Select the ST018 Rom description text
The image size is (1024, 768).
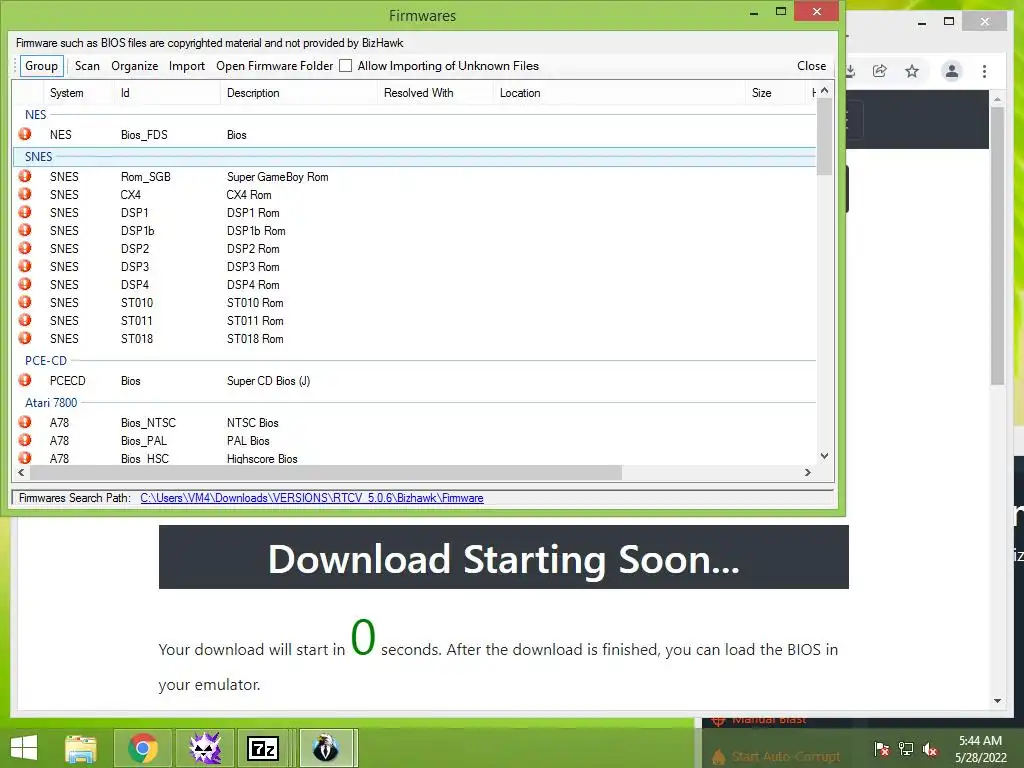[255, 339]
